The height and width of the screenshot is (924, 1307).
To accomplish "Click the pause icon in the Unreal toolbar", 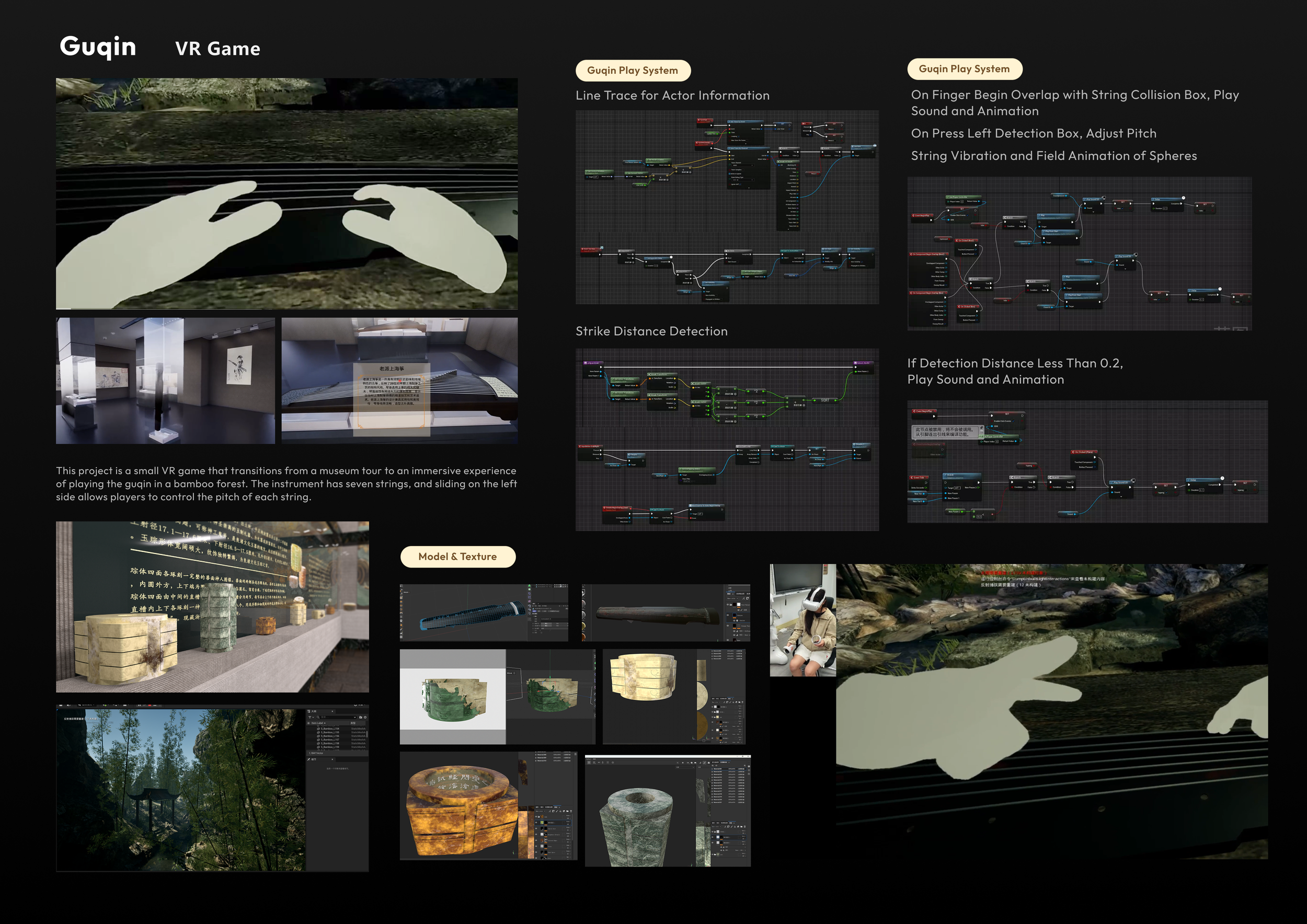I will (140, 706).
